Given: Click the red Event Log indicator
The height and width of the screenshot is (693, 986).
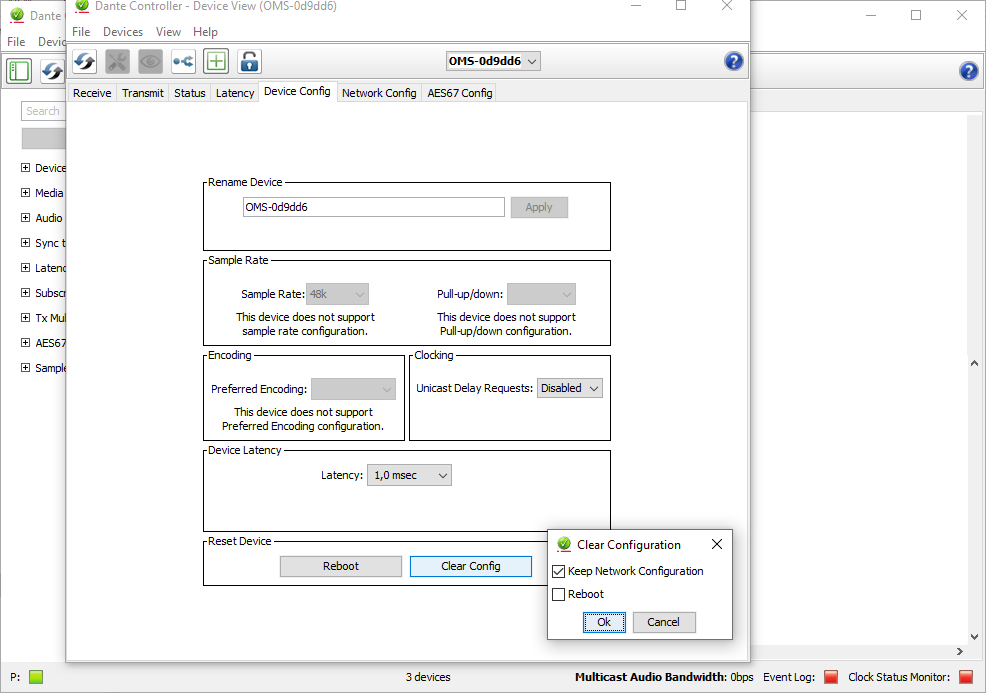Looking at the screenshot, I should 830,677.
